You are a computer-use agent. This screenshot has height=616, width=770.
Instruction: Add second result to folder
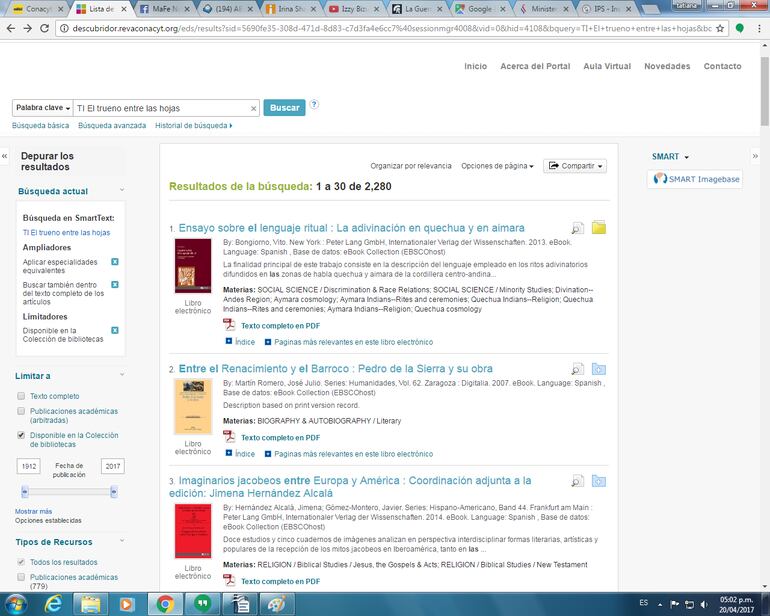(598, 369)
